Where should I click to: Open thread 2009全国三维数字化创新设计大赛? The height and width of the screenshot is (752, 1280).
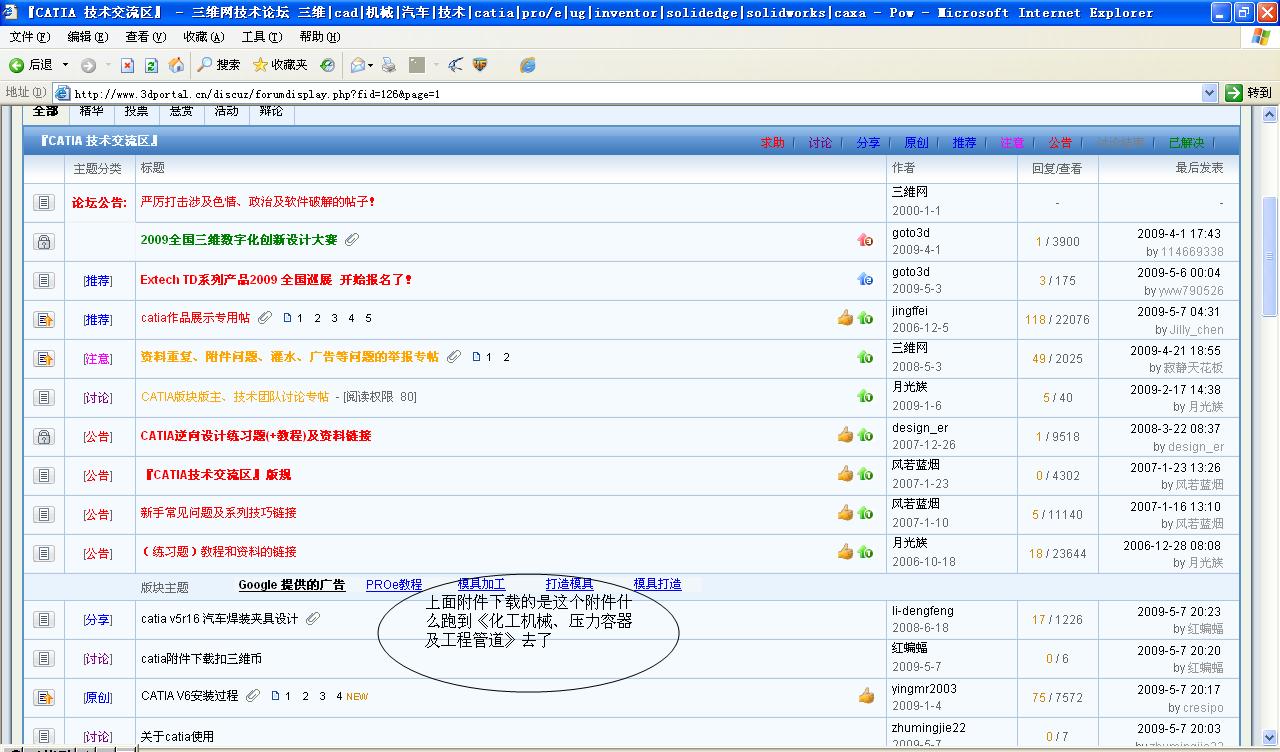point(239,240)
